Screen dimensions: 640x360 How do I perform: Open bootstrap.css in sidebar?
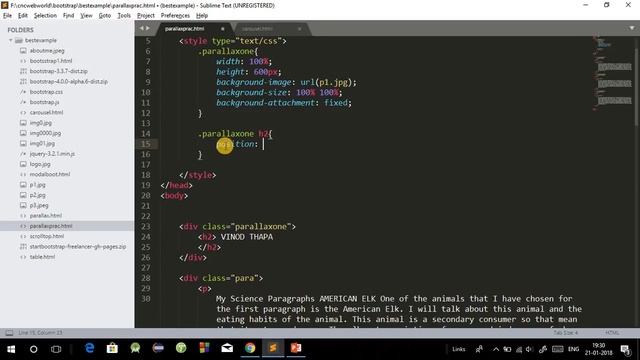click(x=46, y=92)
